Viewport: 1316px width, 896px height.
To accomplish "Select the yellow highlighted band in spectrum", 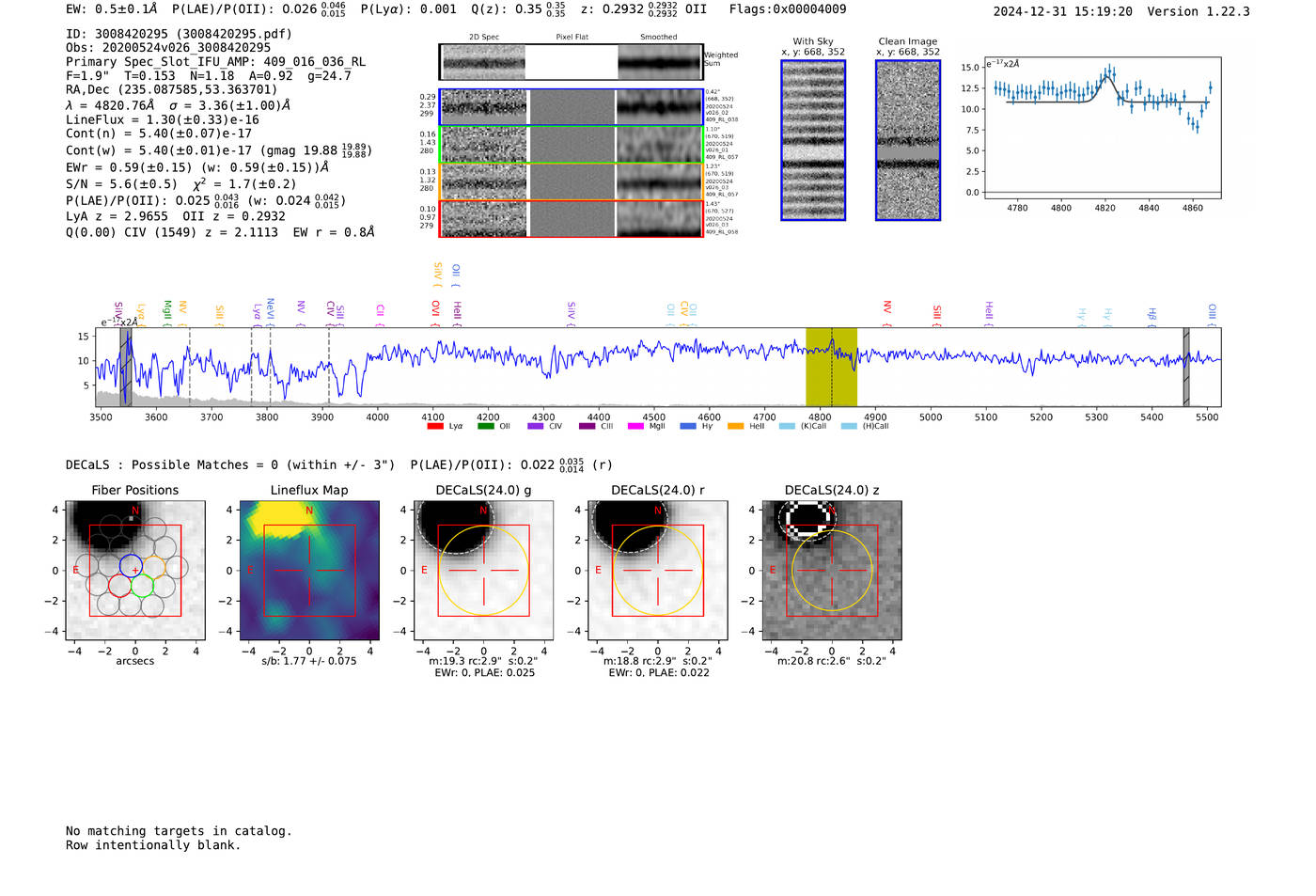I will point(831,367).
